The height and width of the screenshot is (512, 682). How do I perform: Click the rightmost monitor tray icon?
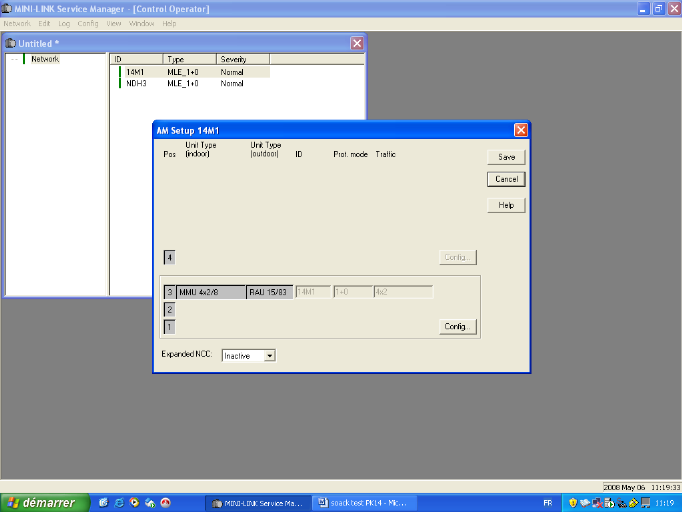pos(646,503)
